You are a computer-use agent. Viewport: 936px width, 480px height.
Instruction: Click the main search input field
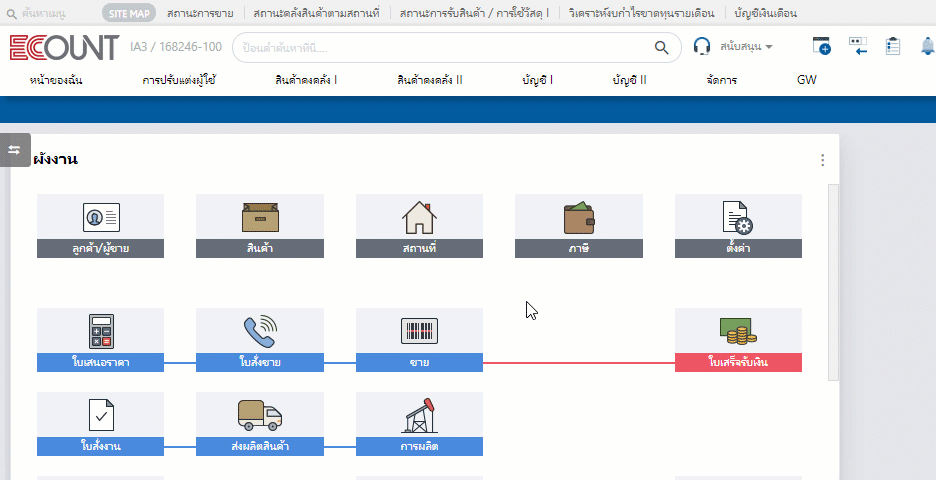click(x=440, y=47)
